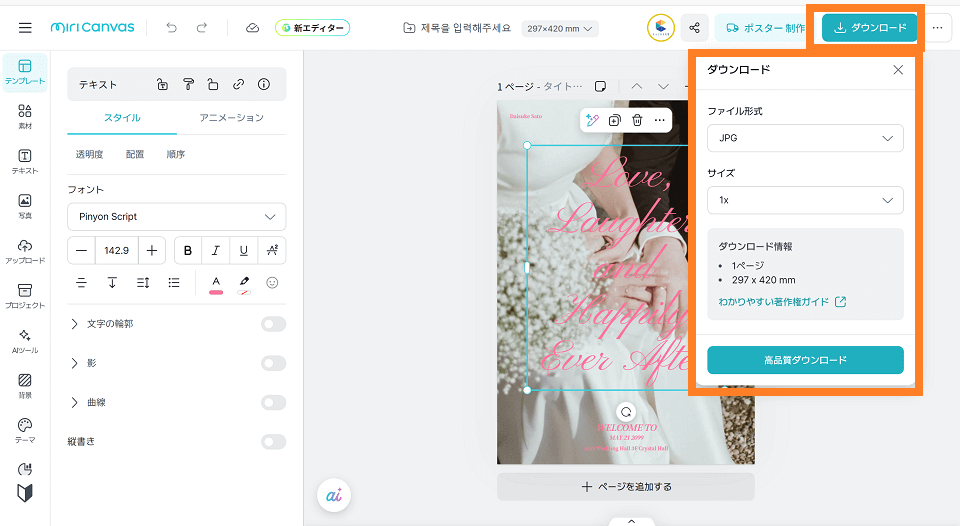Click the text color swatch icon
The width and height of the screenshot is (960, 526).
click(215, 284)
